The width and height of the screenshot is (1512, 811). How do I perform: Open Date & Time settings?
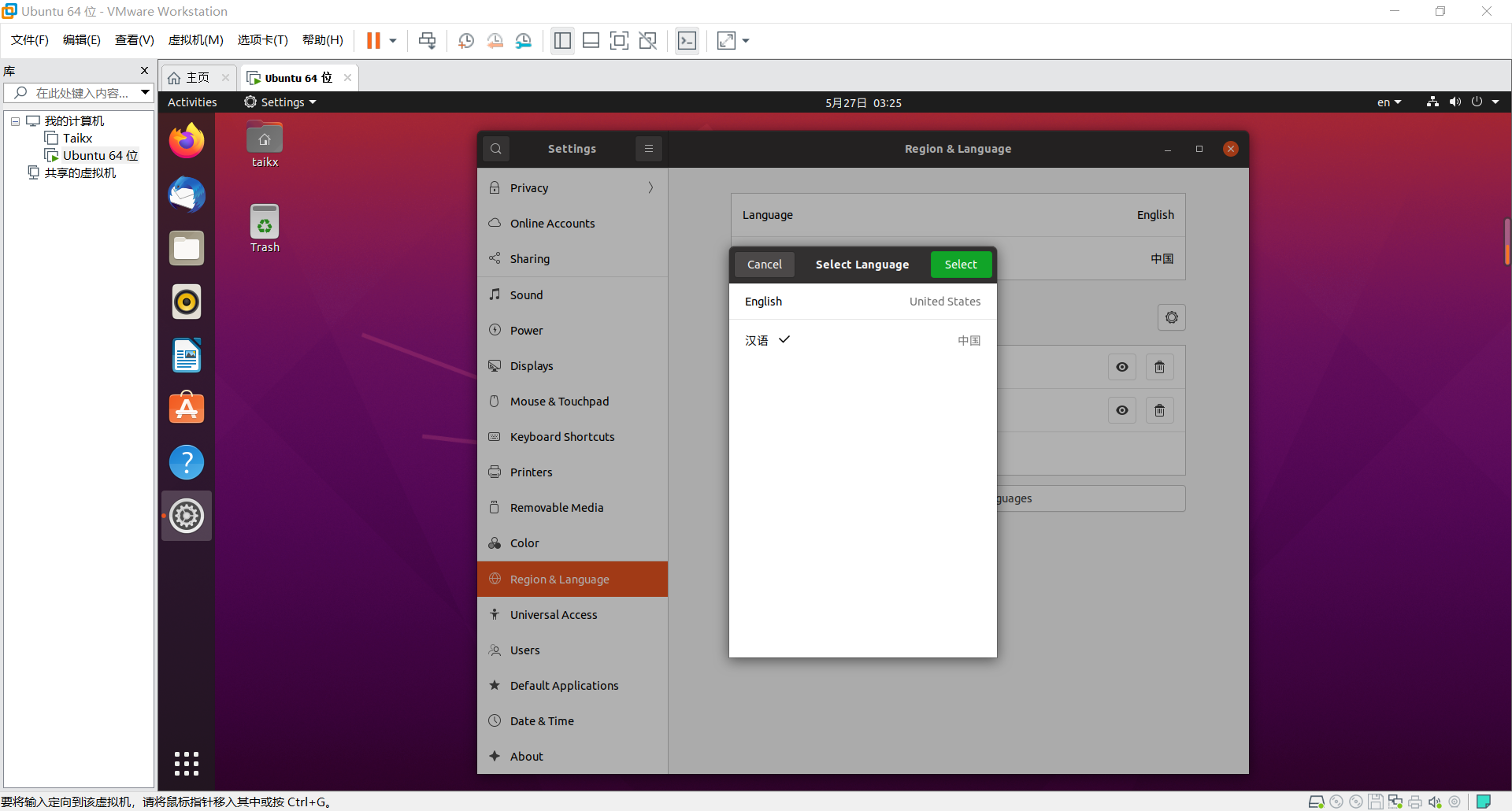573,720
